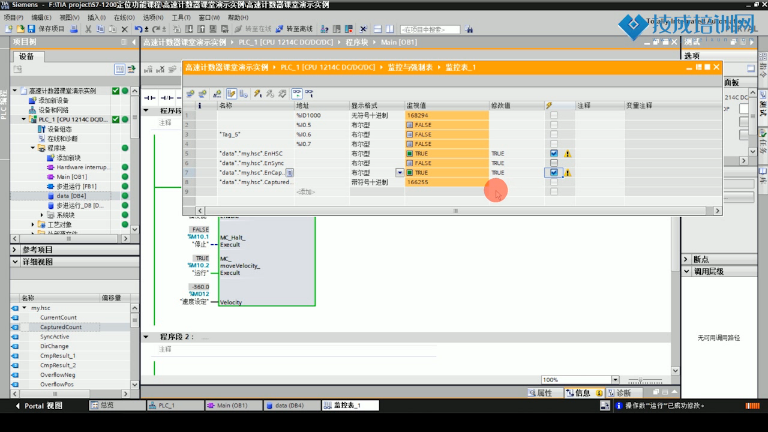768x432 pixels.
Task: Click the 设备和网络 devices and networks icon
Action: pos(32,110)
